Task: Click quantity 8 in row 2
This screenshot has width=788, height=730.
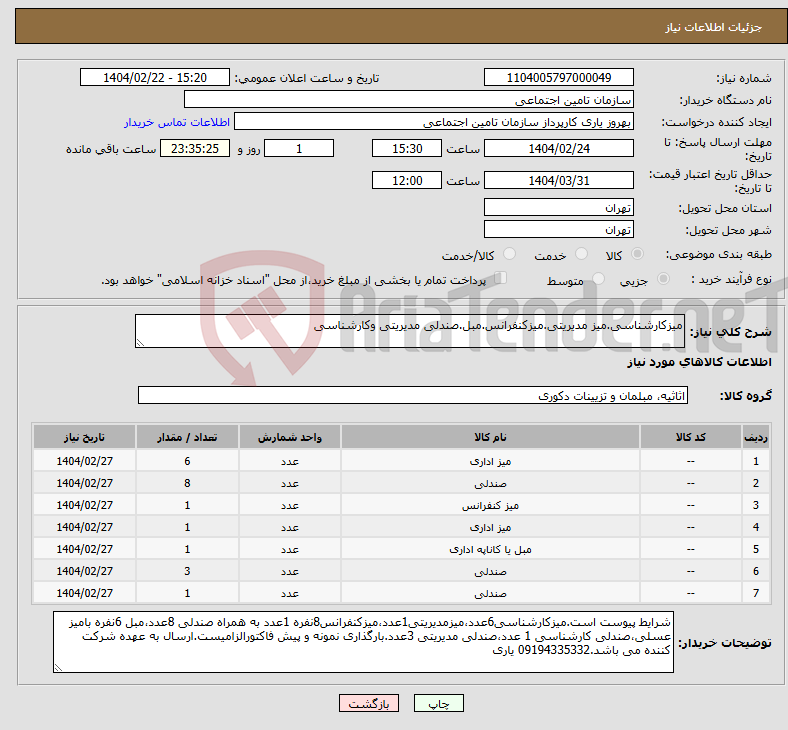Action: point(187,483)
